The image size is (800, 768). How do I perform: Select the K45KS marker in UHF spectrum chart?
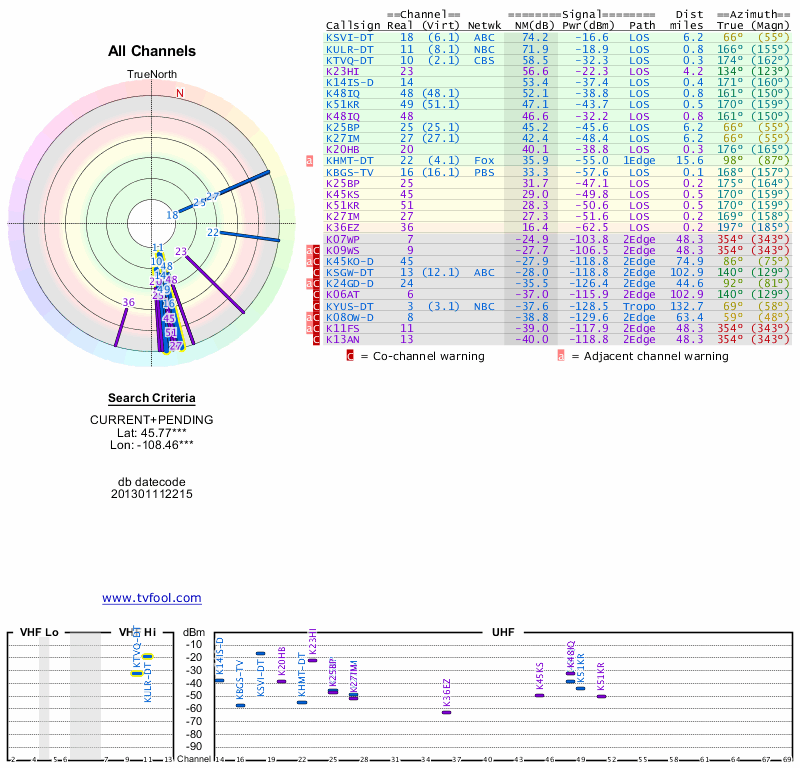(539, 694)
